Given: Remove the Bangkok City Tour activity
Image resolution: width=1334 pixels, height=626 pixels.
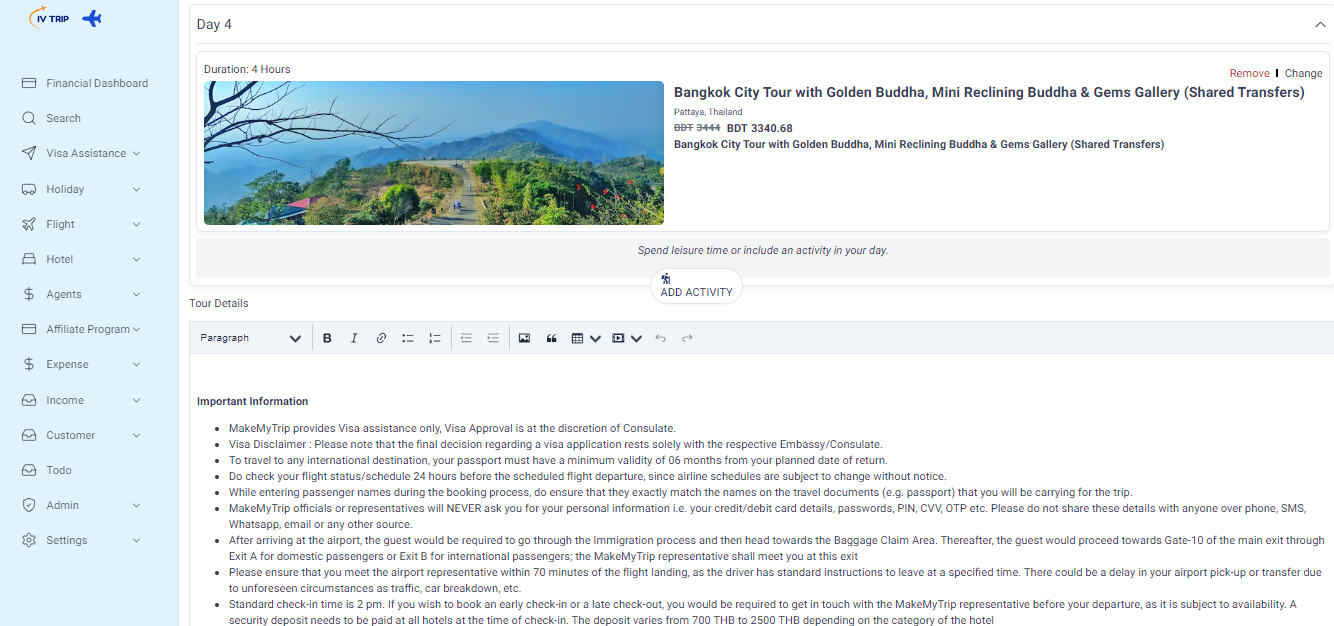Looking at the screenshot, I should pos(1249,73).
